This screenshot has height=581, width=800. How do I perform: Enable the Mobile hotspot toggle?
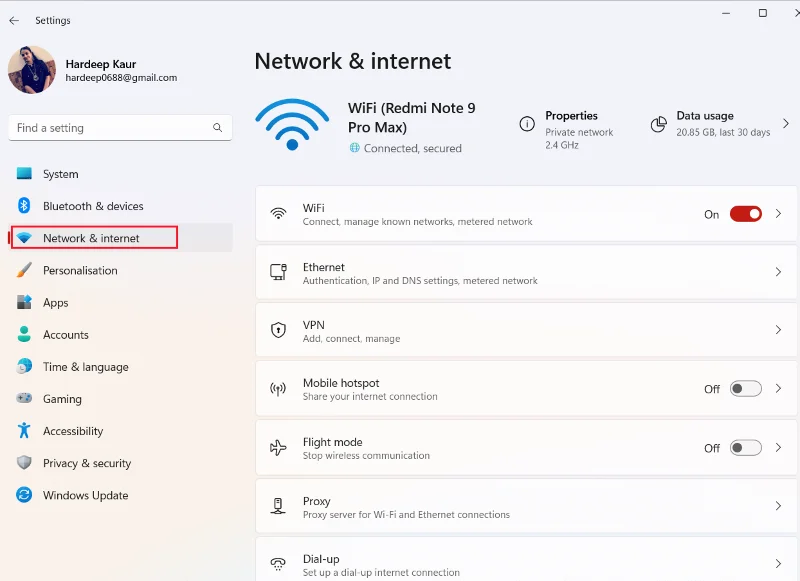[x=745, y=389]
